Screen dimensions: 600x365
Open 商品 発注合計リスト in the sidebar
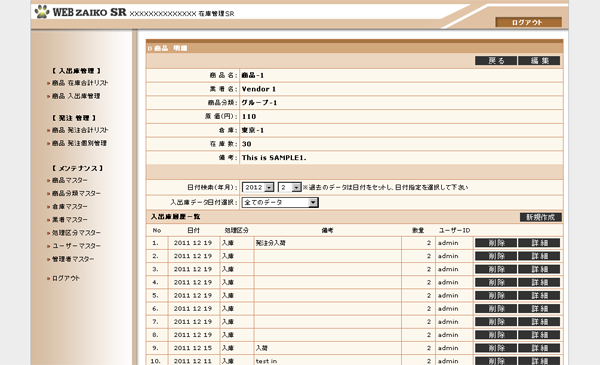tap(80, 130)
